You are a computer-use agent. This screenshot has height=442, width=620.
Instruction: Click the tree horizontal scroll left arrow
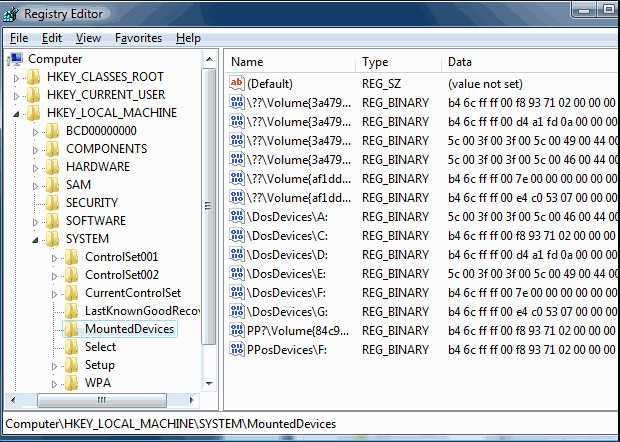point(13,400)
